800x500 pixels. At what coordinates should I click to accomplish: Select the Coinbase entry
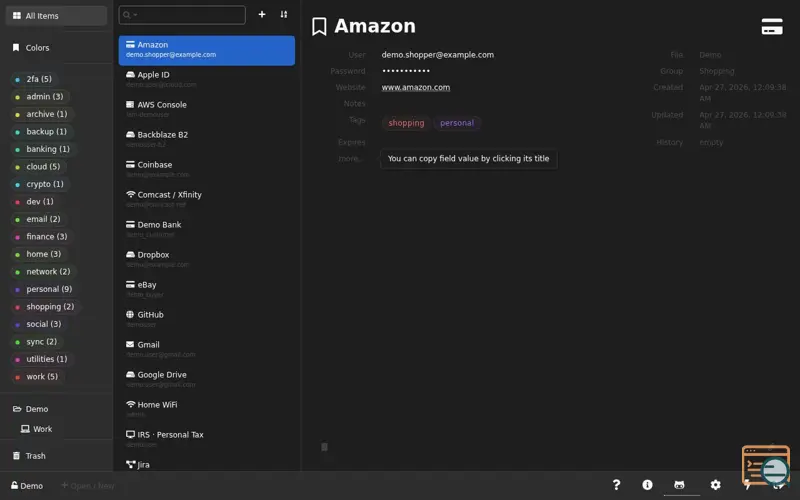click(207, 169)
